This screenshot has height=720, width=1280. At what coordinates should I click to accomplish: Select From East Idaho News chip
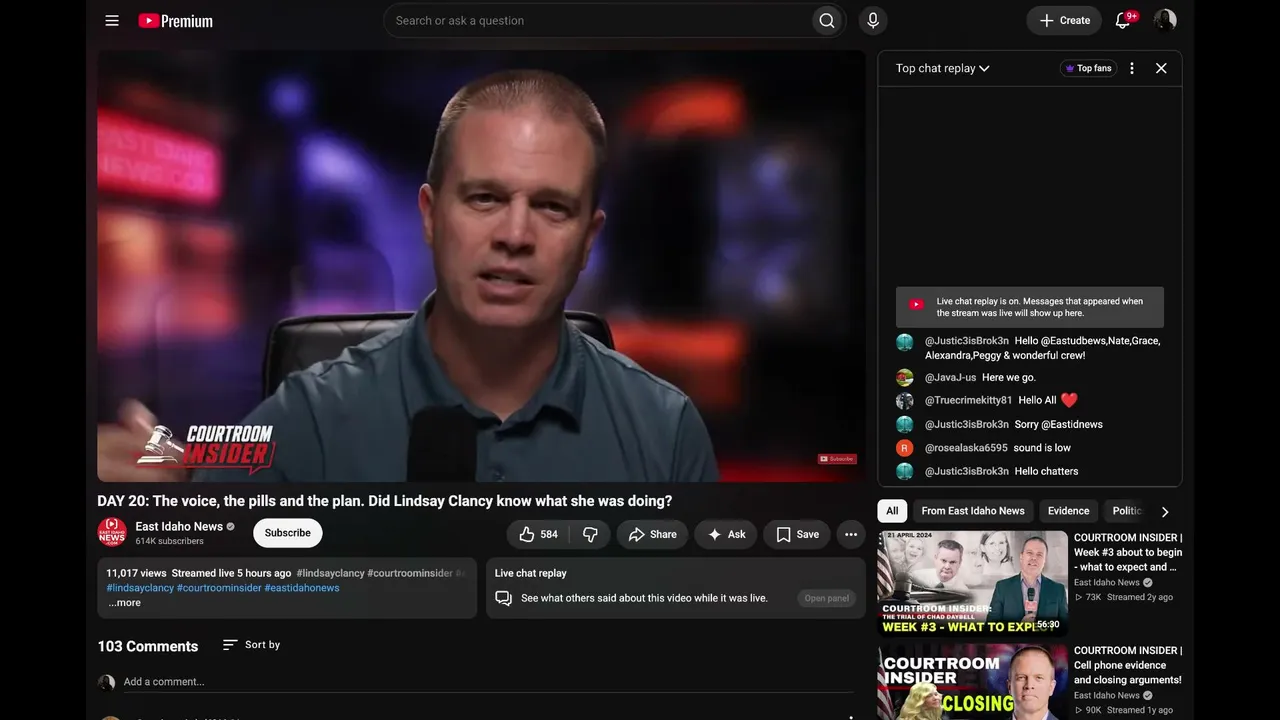pos(973,511)
